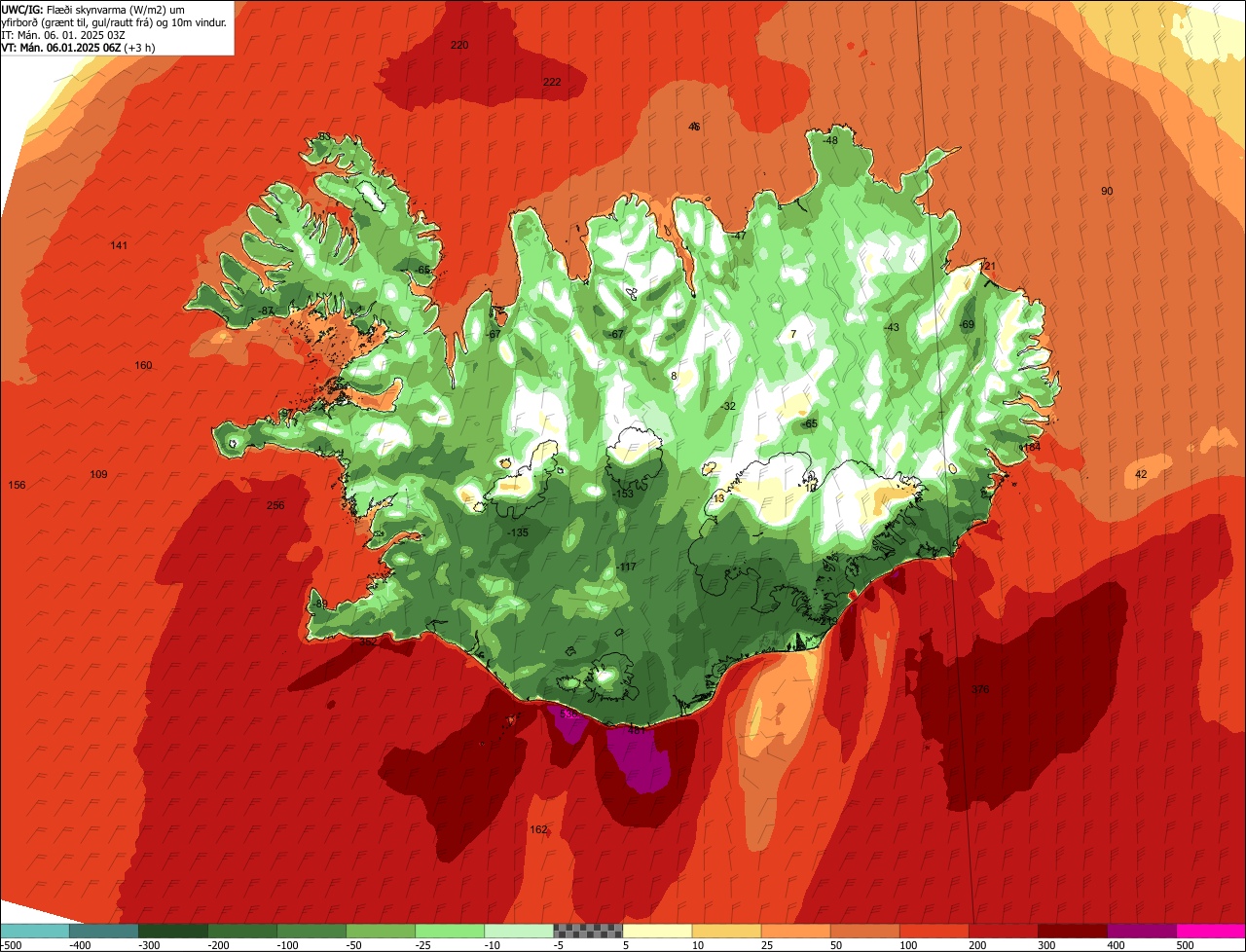Pick the pale green swatch between -10 and -5
The image size is (1246, 952).
(519, 931)
